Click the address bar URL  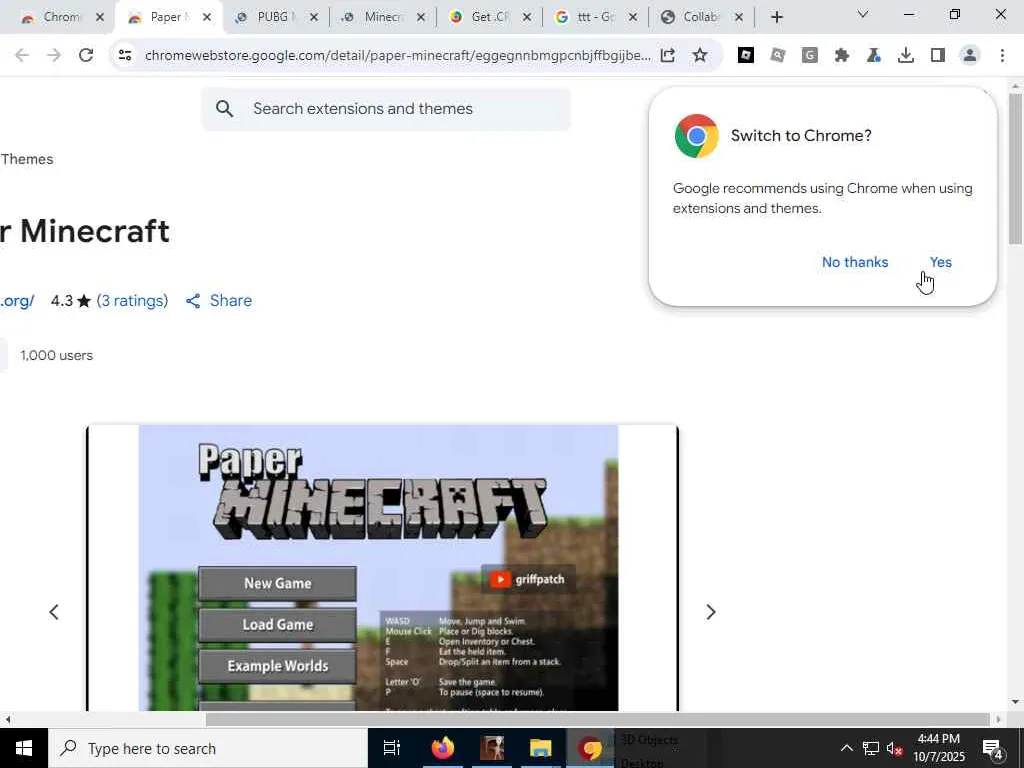[397, 56]
